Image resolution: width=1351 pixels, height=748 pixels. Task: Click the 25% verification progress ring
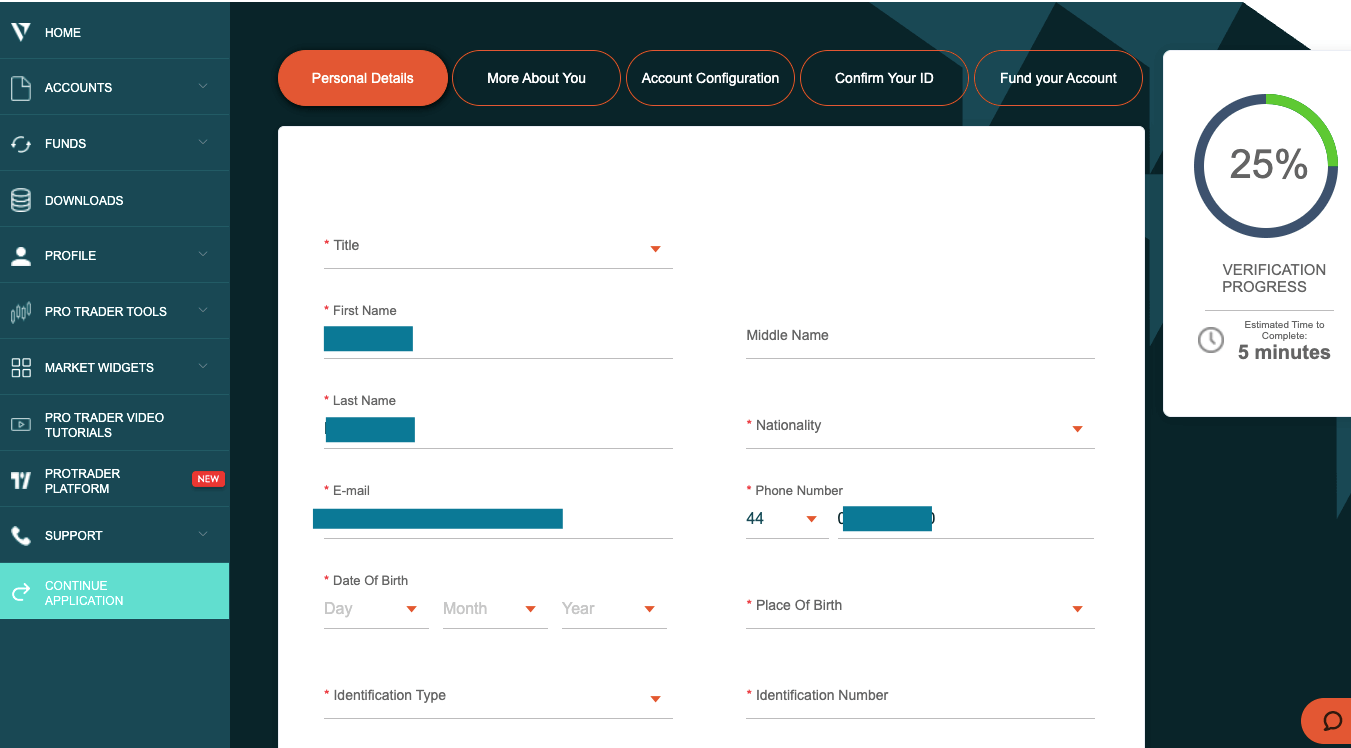pyautogui.click(x=1266, y=166)
